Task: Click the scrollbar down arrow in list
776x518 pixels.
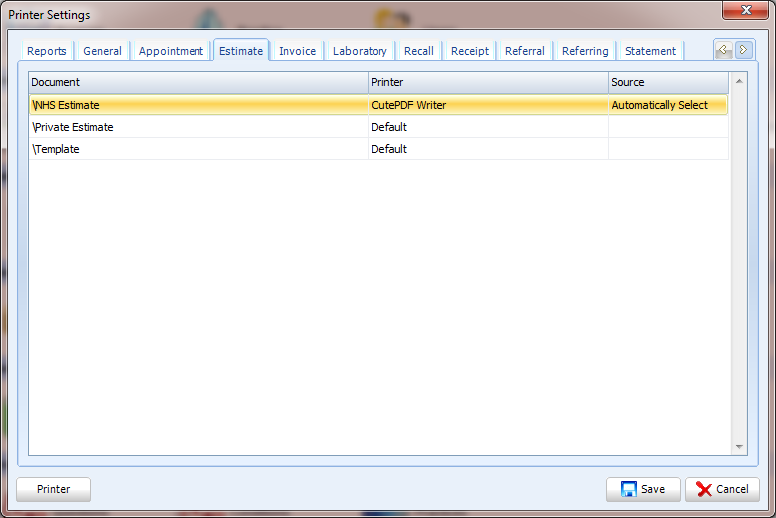Action: tap(739, 446)
